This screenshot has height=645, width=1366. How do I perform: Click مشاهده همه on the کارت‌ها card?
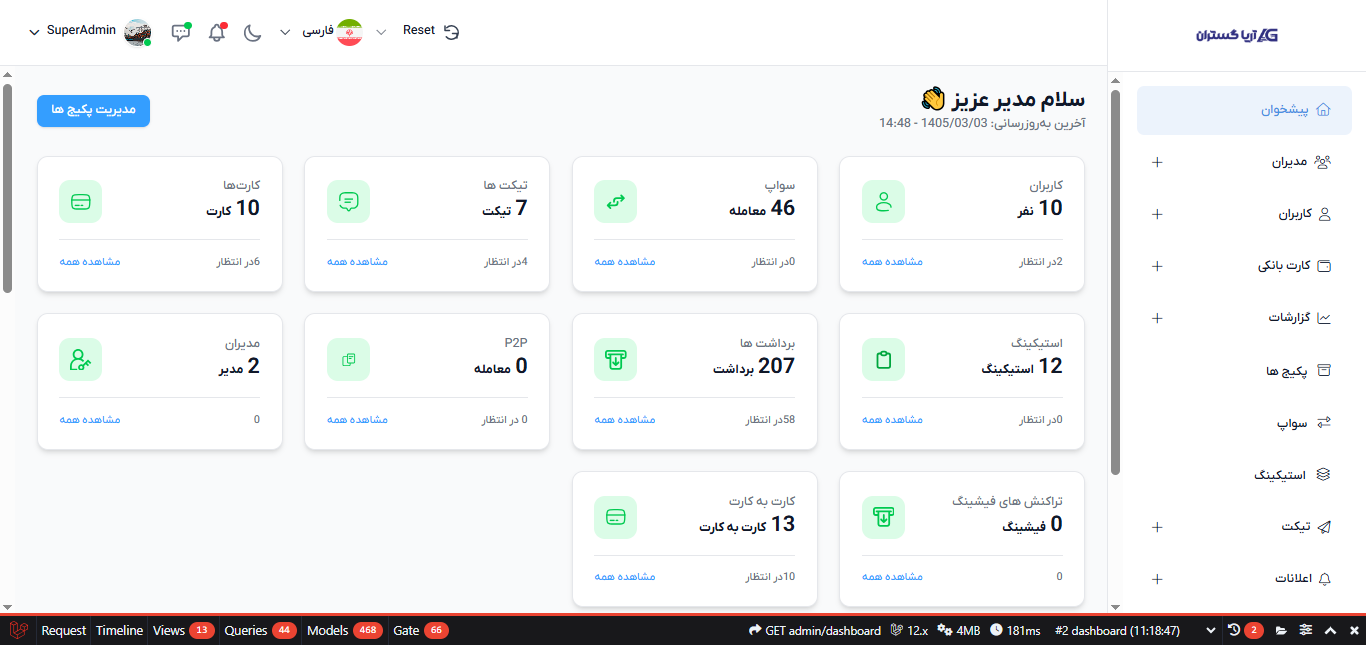(90, 262)
